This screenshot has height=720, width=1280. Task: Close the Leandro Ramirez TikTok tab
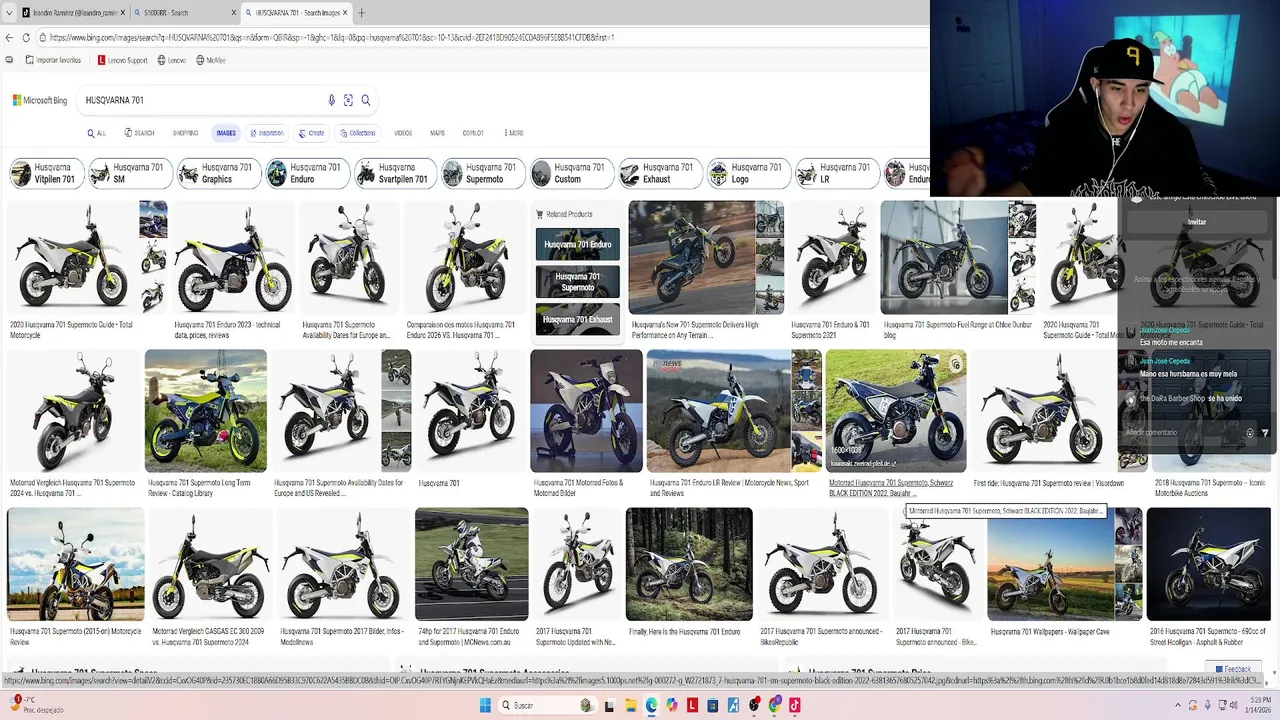tap(125, 13)
